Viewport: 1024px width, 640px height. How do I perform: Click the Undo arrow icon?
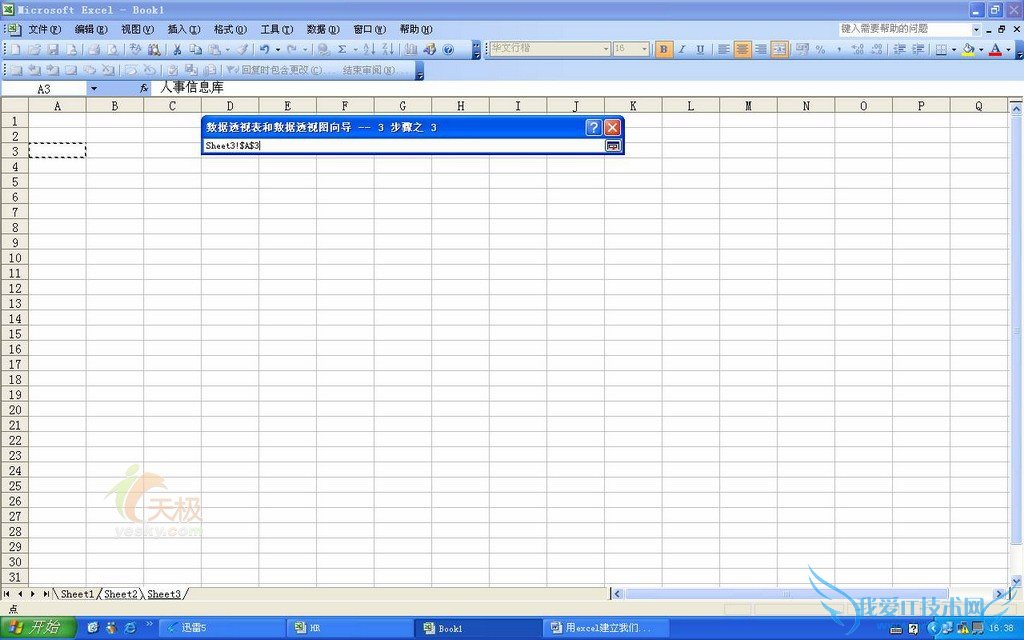tap(265, 50)
